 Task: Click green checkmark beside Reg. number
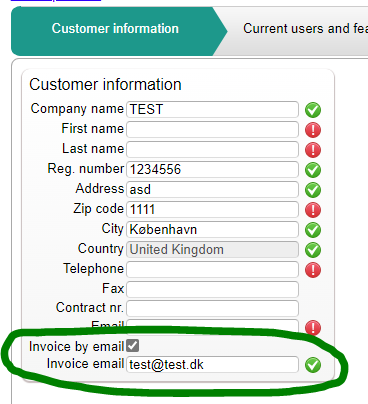click(x=313, y=170)
